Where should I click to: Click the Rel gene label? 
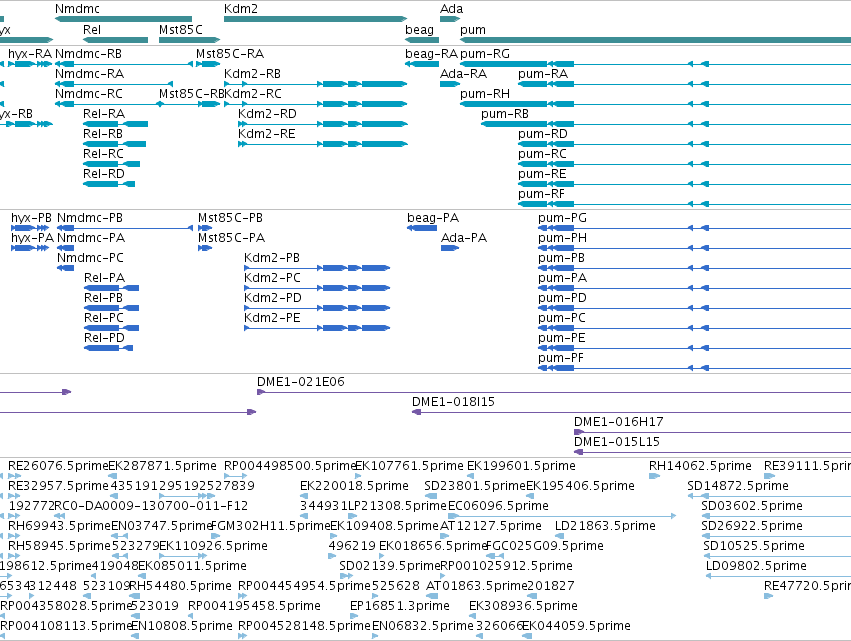[x=92, y=30]
